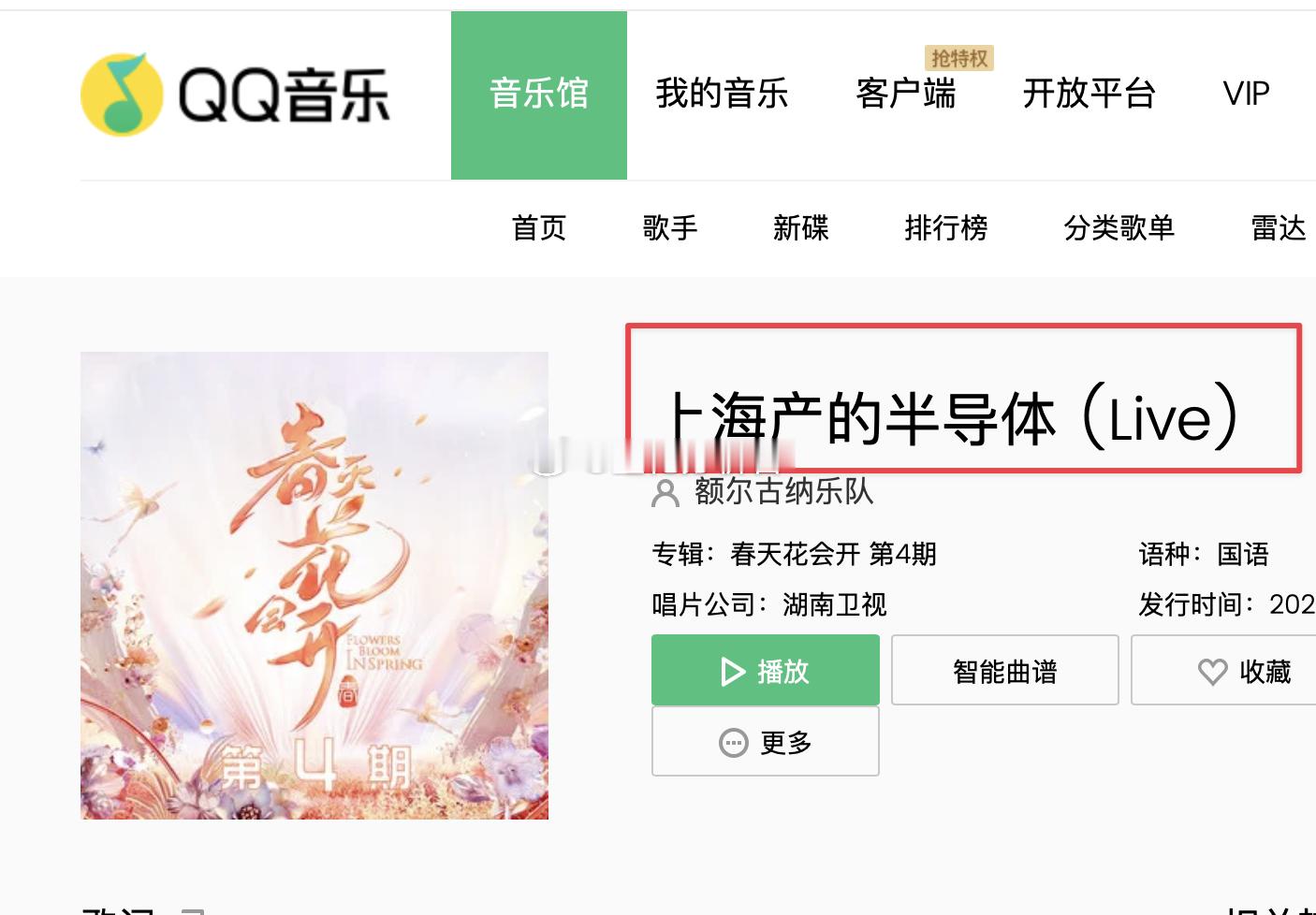Click the play triangle icon on 播放
The width and height of the screenshot is (1316, 915).
point(733,672)
